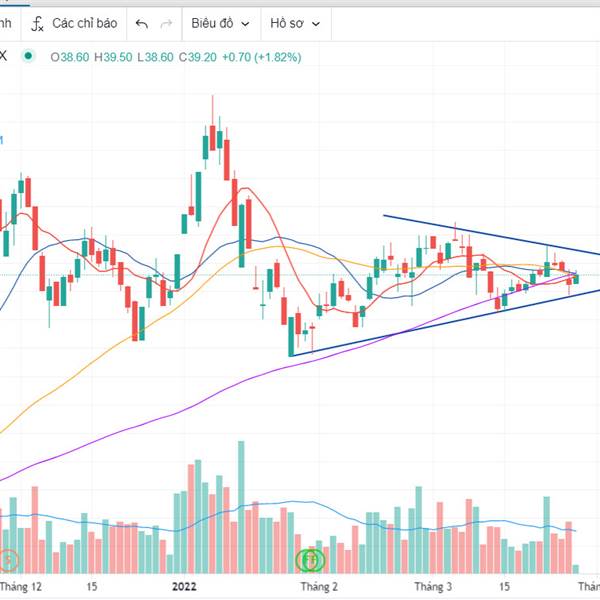Click the greyed-out redo arrow icon
This screenshot has height=600, width=600.
[x=166, y=24]
